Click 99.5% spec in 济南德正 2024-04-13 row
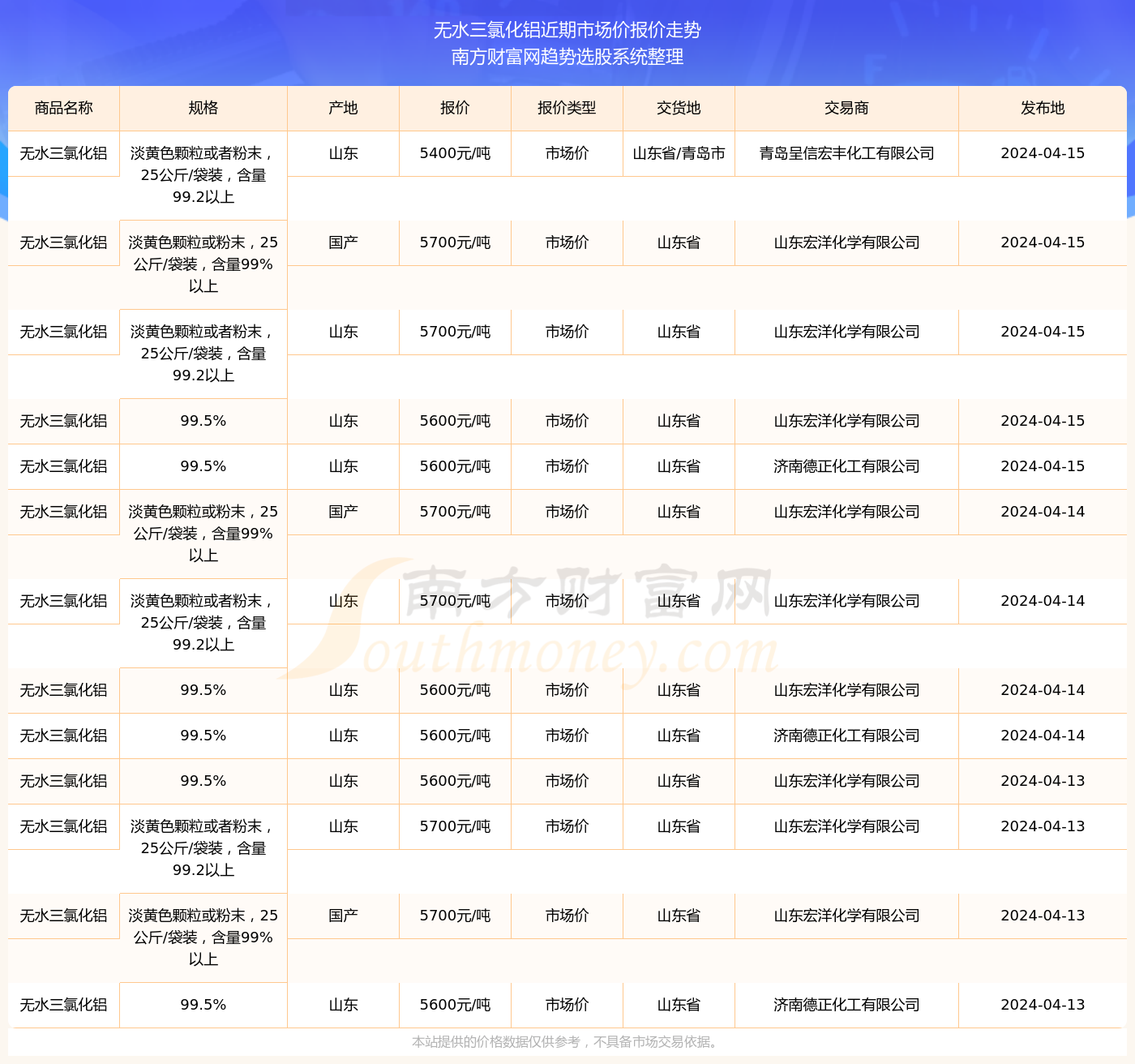Screen dimensions: 1135x1064 pos(203,1005)
